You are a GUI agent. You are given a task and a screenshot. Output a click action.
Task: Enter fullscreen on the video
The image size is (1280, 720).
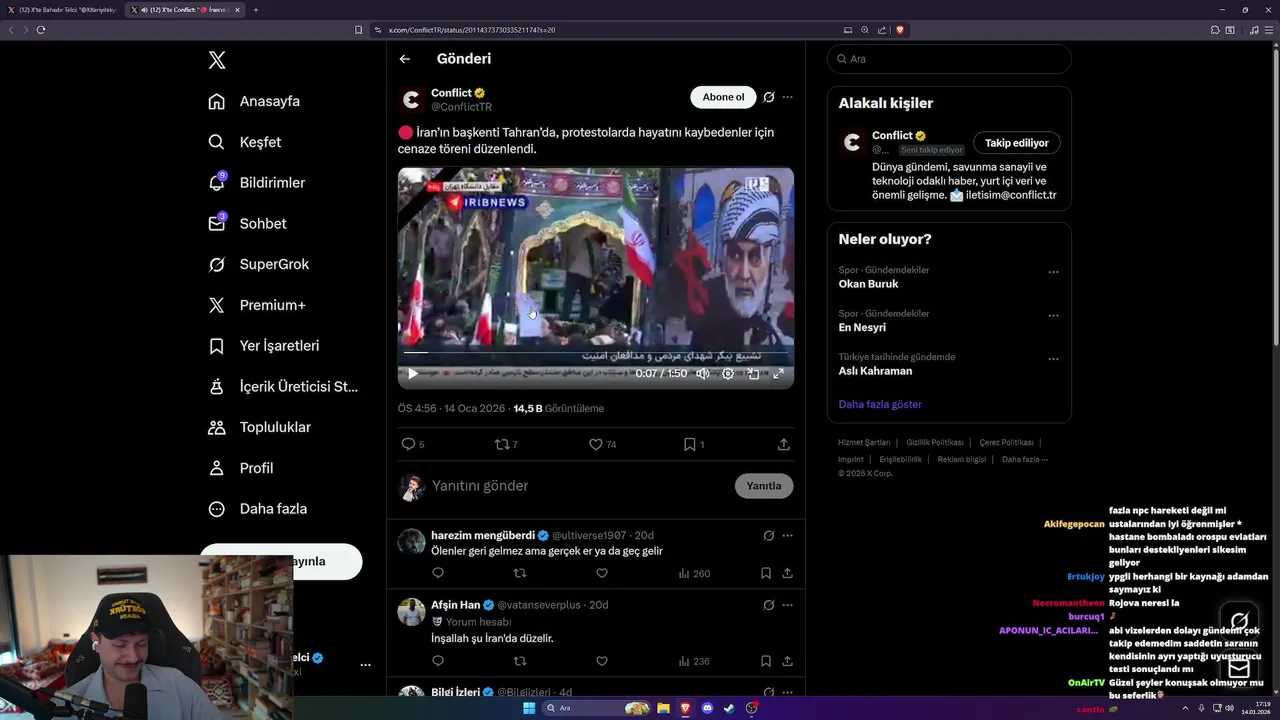click(778, 374)
